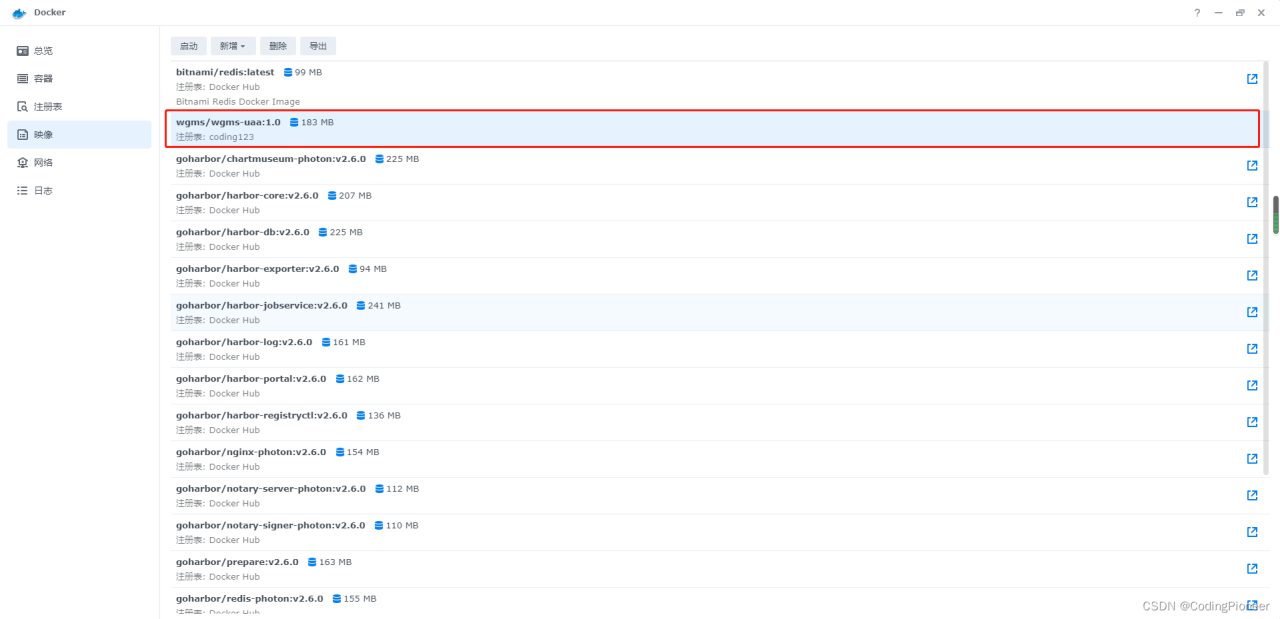The image size is (1280, 619).
Task: Select the goharbor/chartmuseum-photon:v2.6.0 image name
Action: (x=271, y=159)
